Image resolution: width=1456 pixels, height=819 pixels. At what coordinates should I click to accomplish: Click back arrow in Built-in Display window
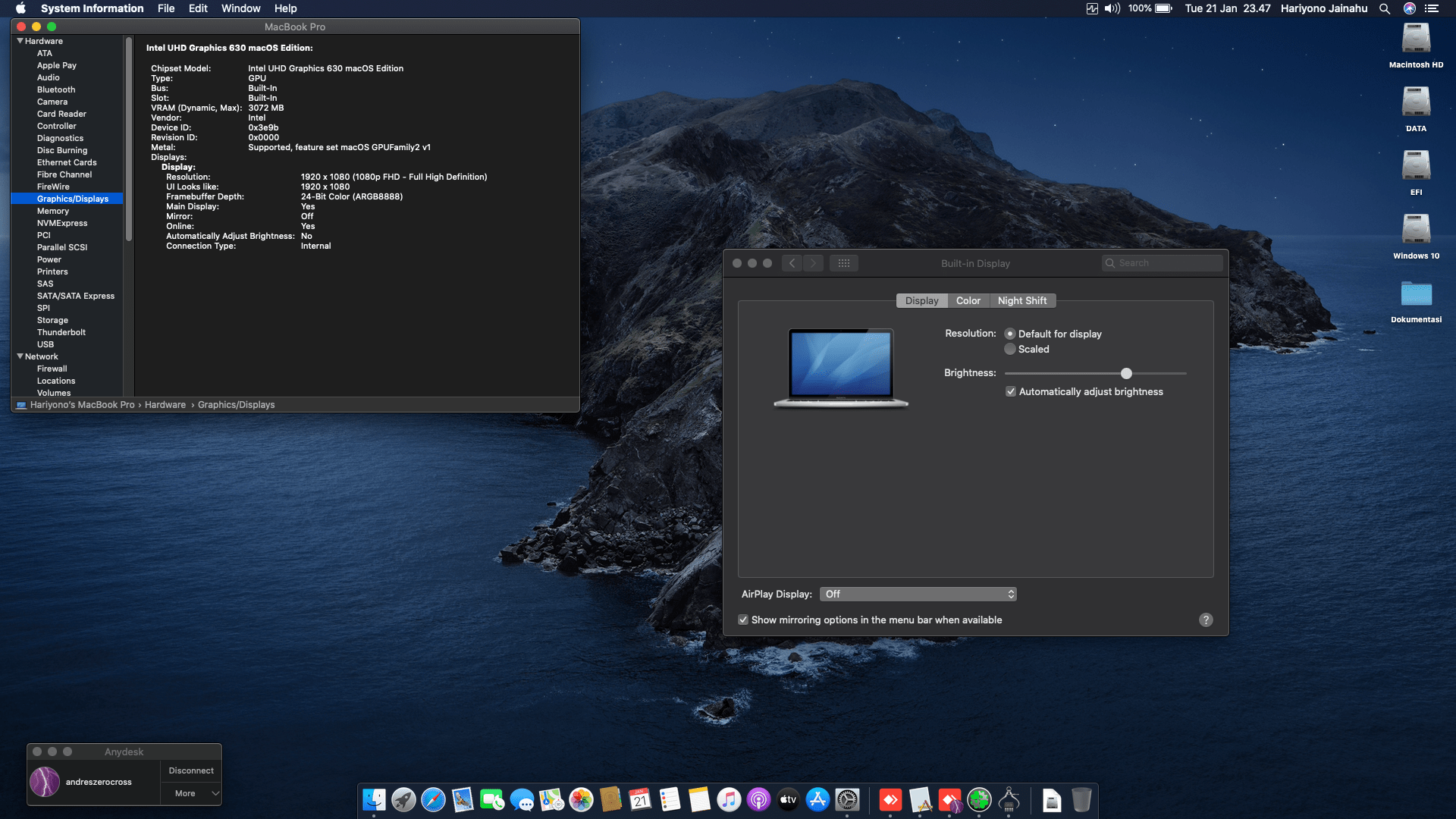(792, 263)
